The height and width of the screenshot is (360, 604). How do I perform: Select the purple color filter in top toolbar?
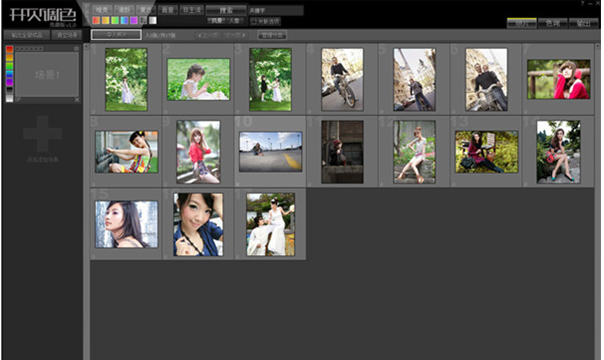pyautogui.click(x=134, y=20)
